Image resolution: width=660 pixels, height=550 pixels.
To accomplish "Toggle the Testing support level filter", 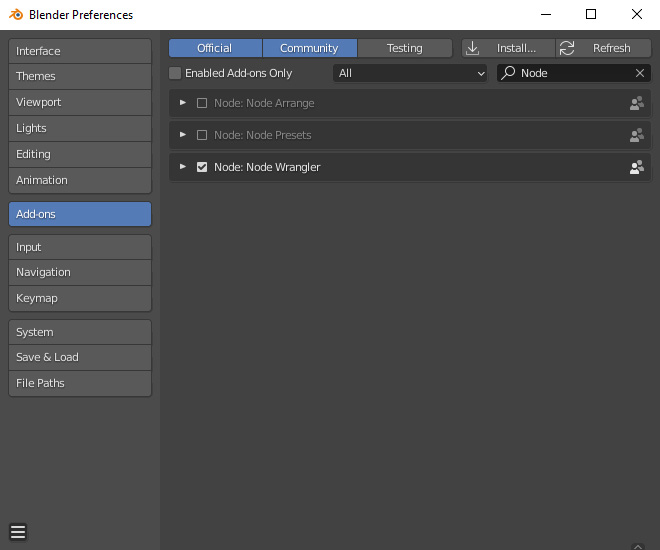I will [405, 48].
